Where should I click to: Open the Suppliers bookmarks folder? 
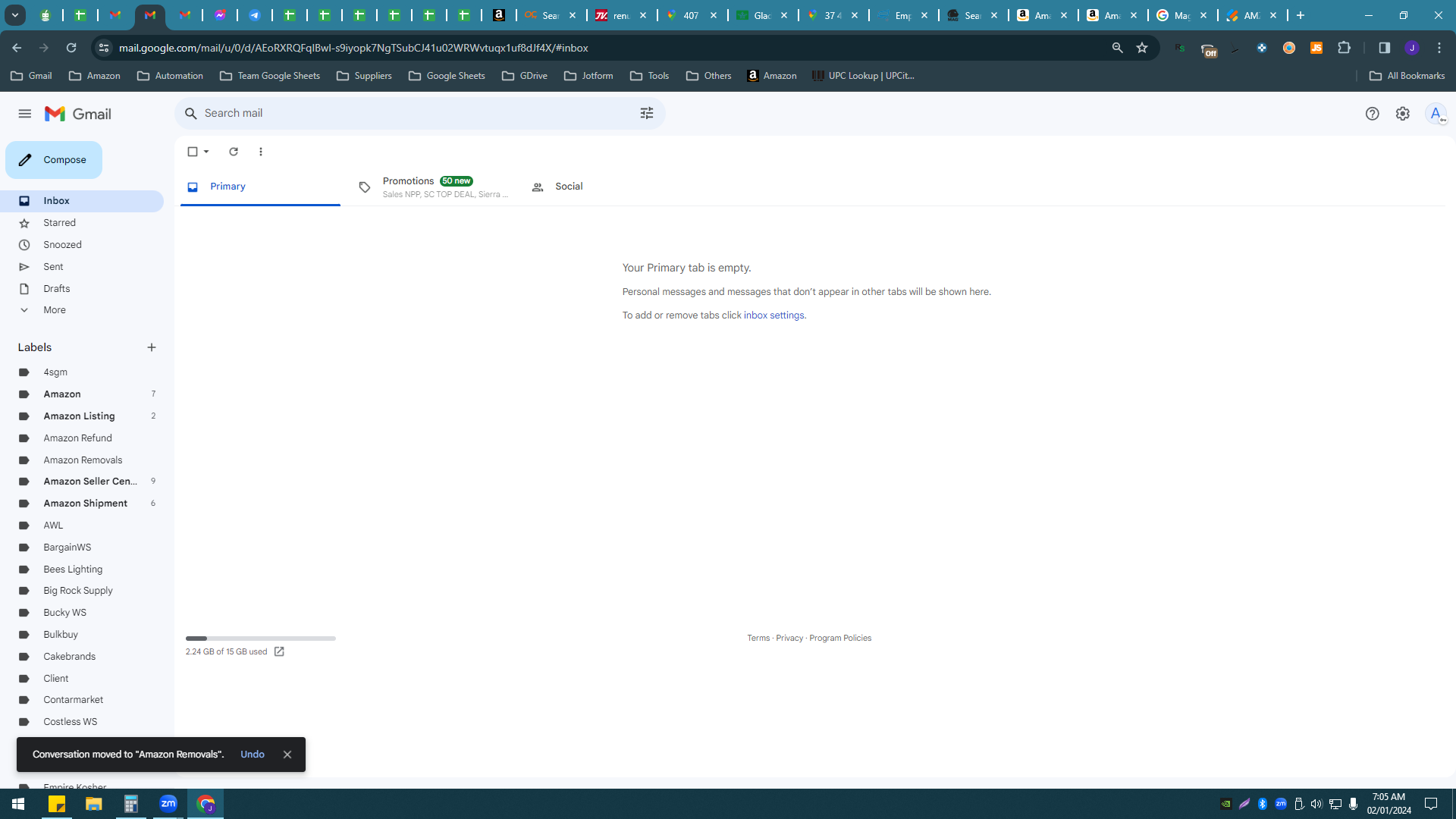(364, 76)
